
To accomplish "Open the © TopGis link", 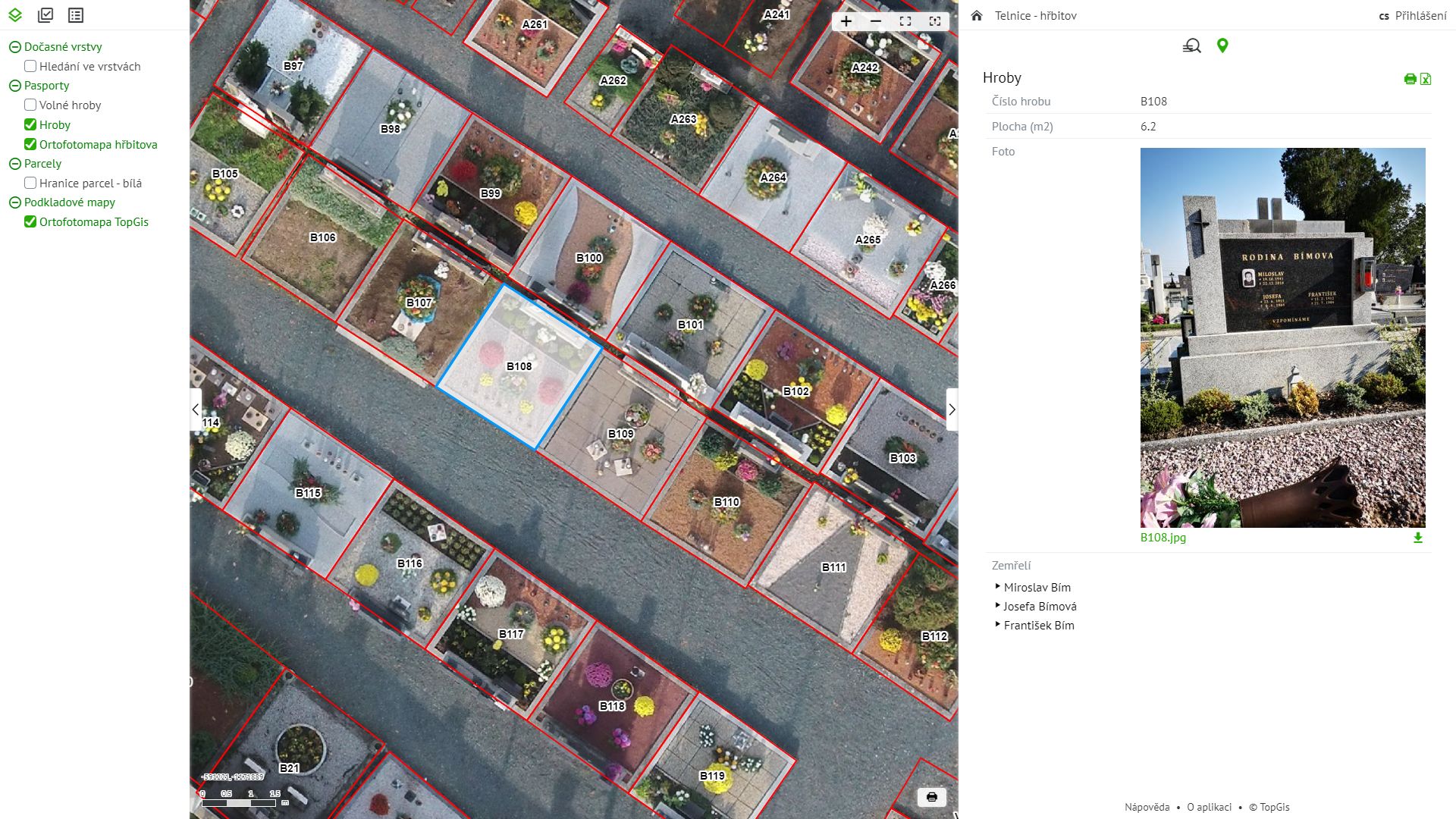I will [1269, 807].
